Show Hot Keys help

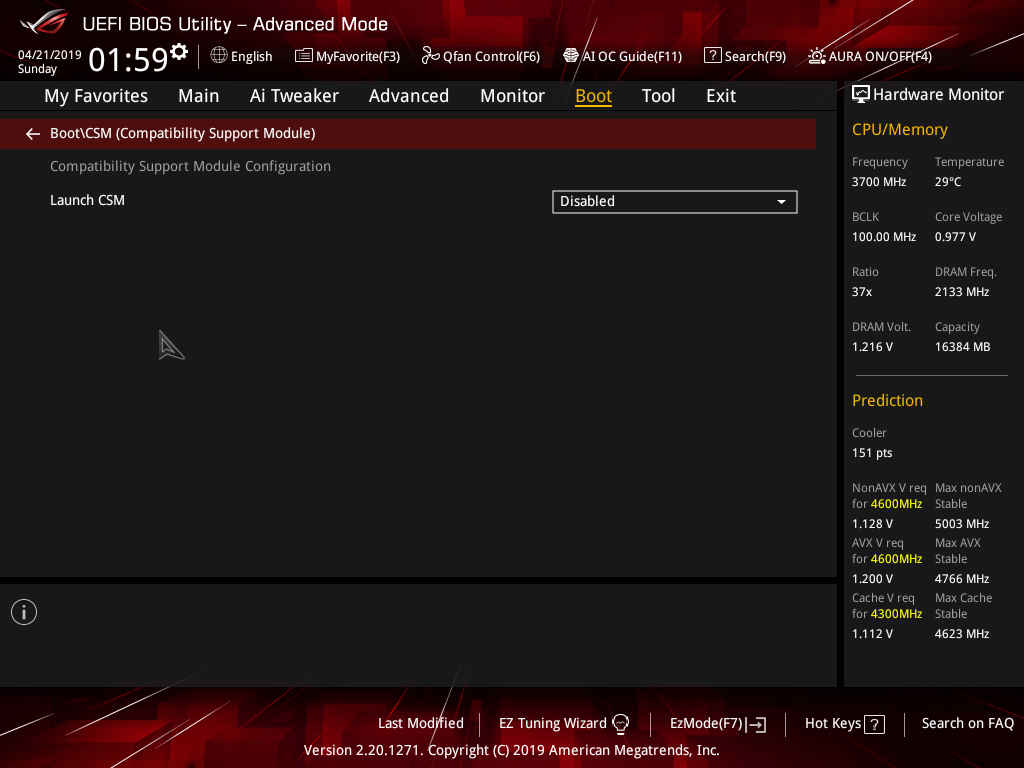pos(833,724)
